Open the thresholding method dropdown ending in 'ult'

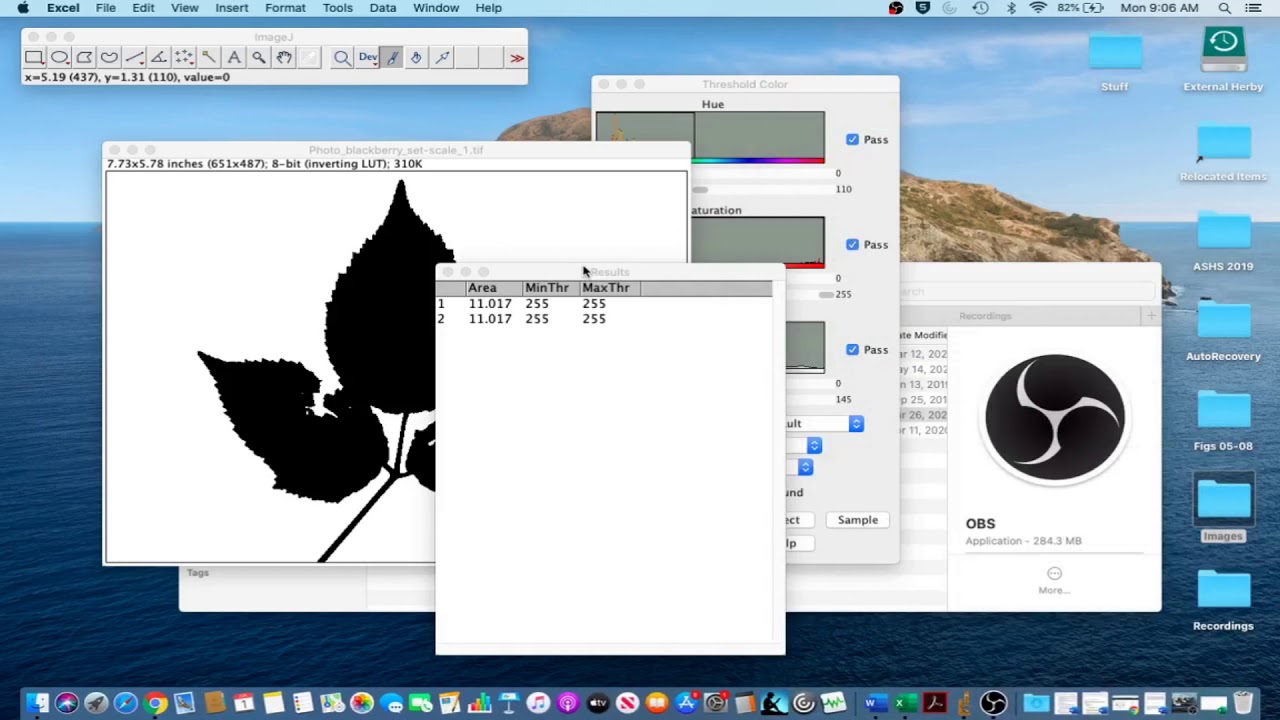tap(824, 424)
